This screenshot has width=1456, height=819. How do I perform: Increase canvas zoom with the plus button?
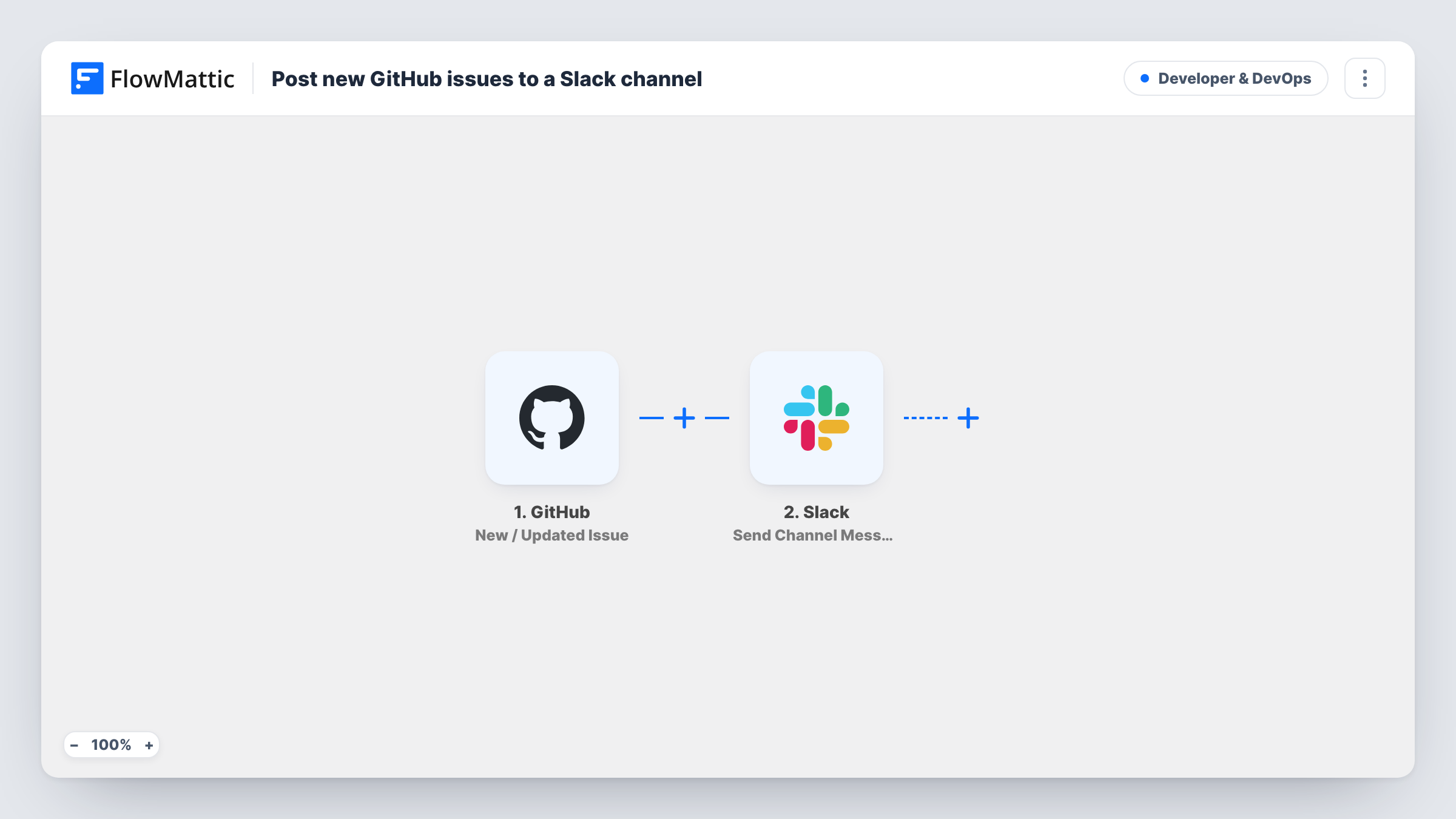[x=149, y=745]
